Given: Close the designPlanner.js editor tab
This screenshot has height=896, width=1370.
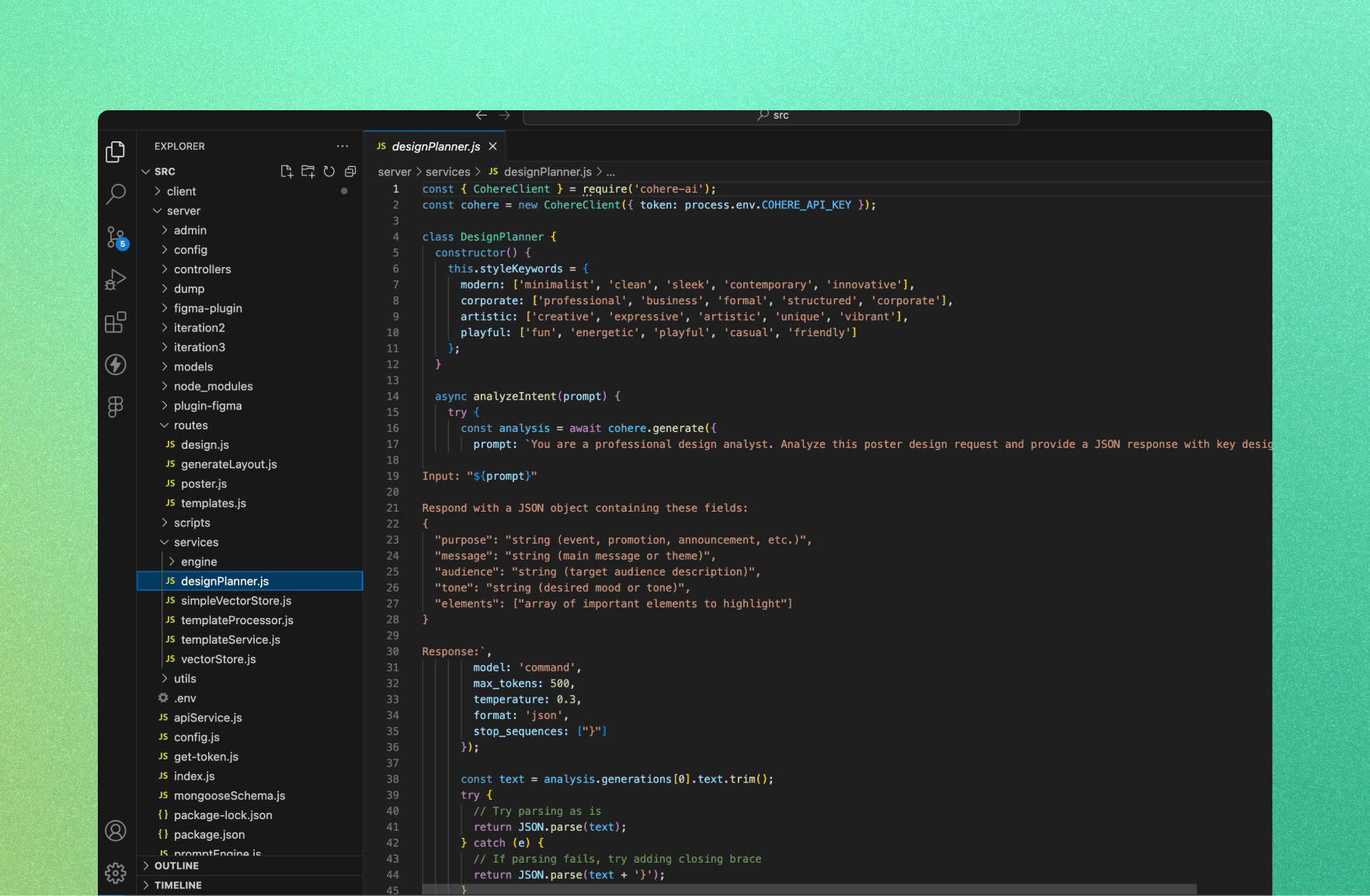Looking at the screenshot, I should 492,146.
